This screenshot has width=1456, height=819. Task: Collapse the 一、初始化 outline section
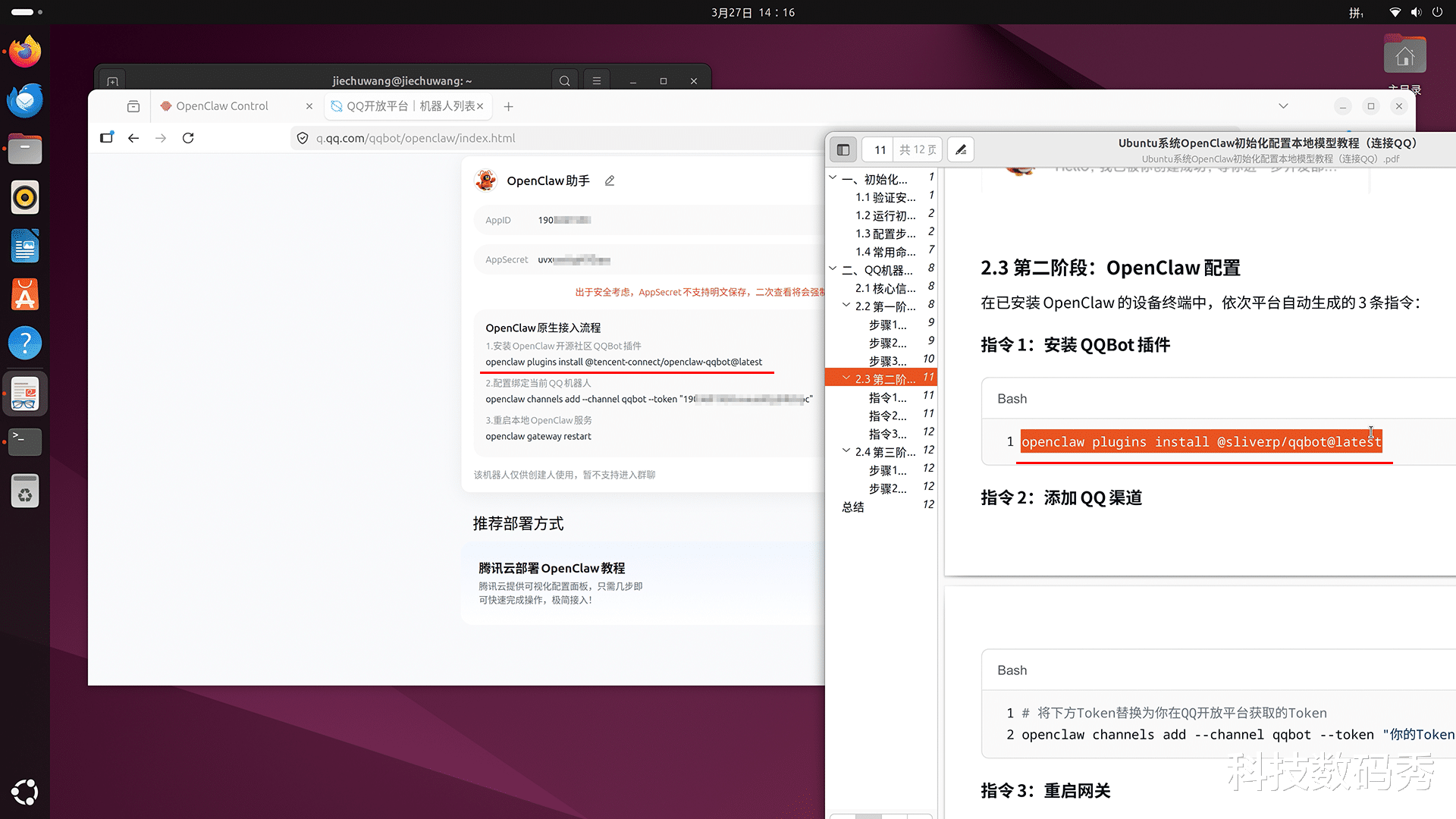coord(833,178)
